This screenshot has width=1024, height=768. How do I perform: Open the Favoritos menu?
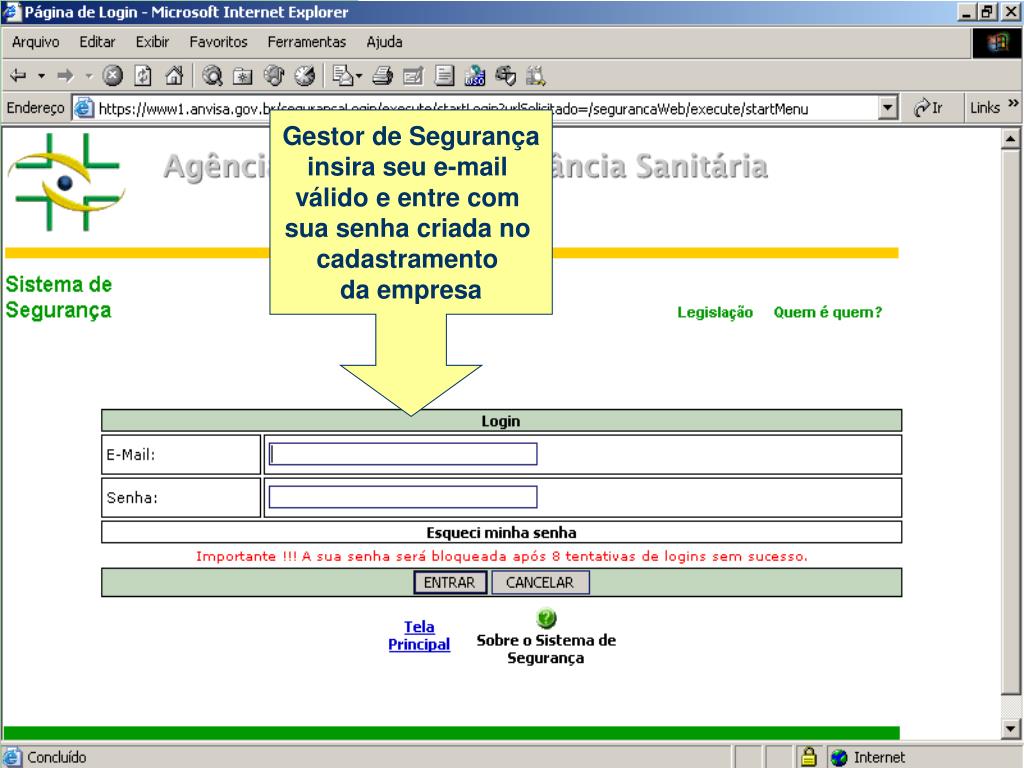[x=218, y=42]
